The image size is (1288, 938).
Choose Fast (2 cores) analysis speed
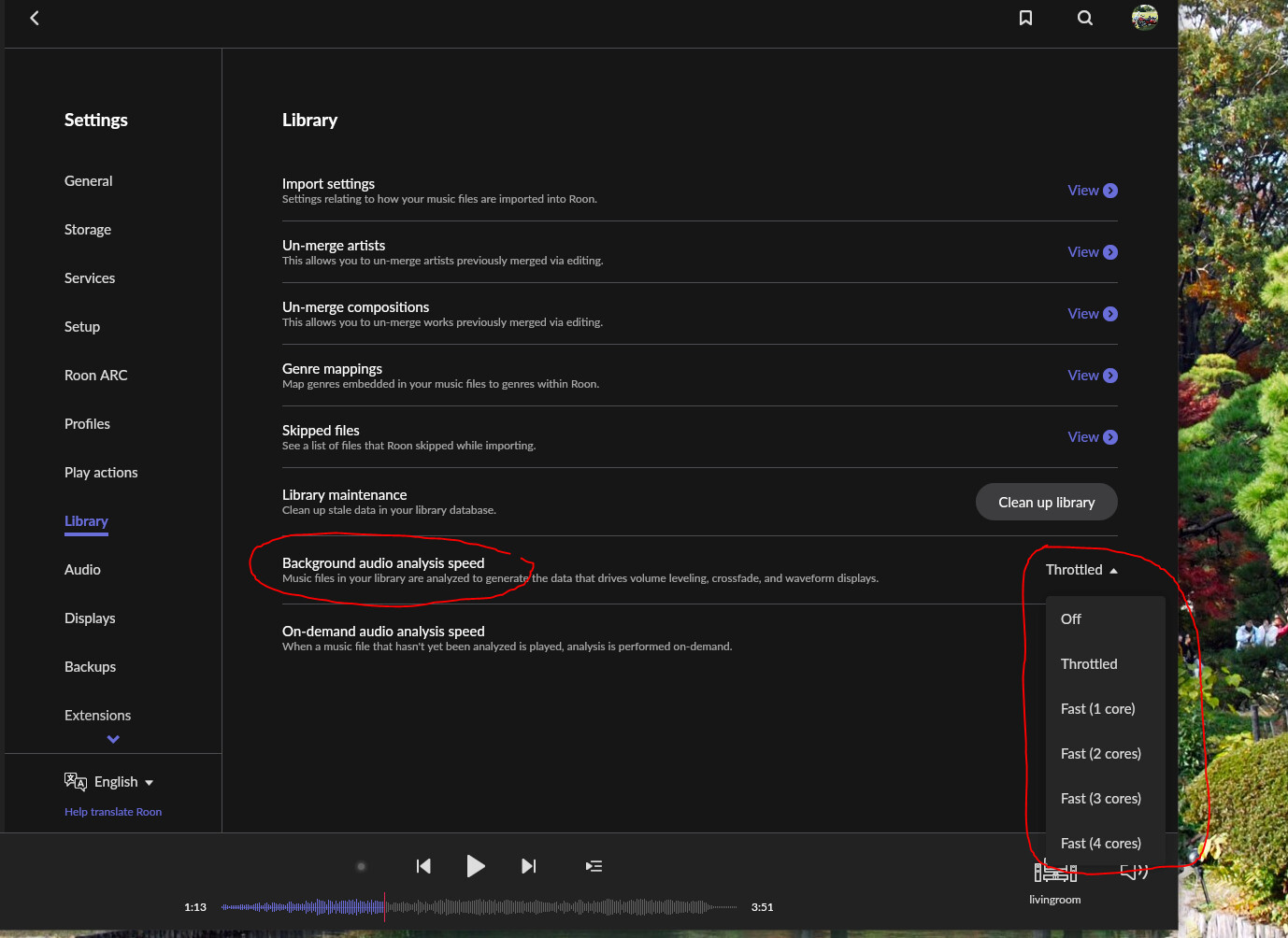point(1101,753)
